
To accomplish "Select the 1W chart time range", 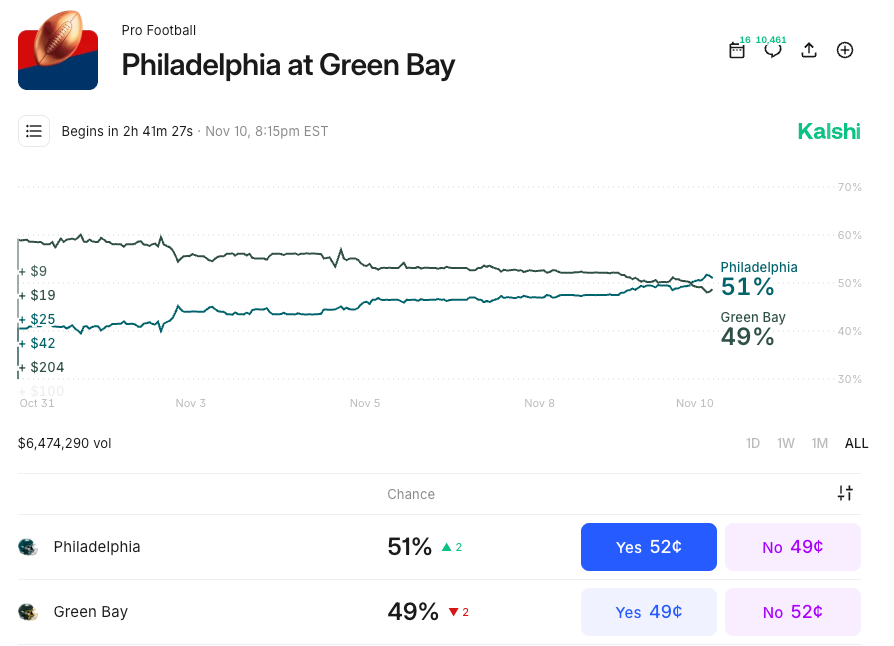I will pos(786,443).
